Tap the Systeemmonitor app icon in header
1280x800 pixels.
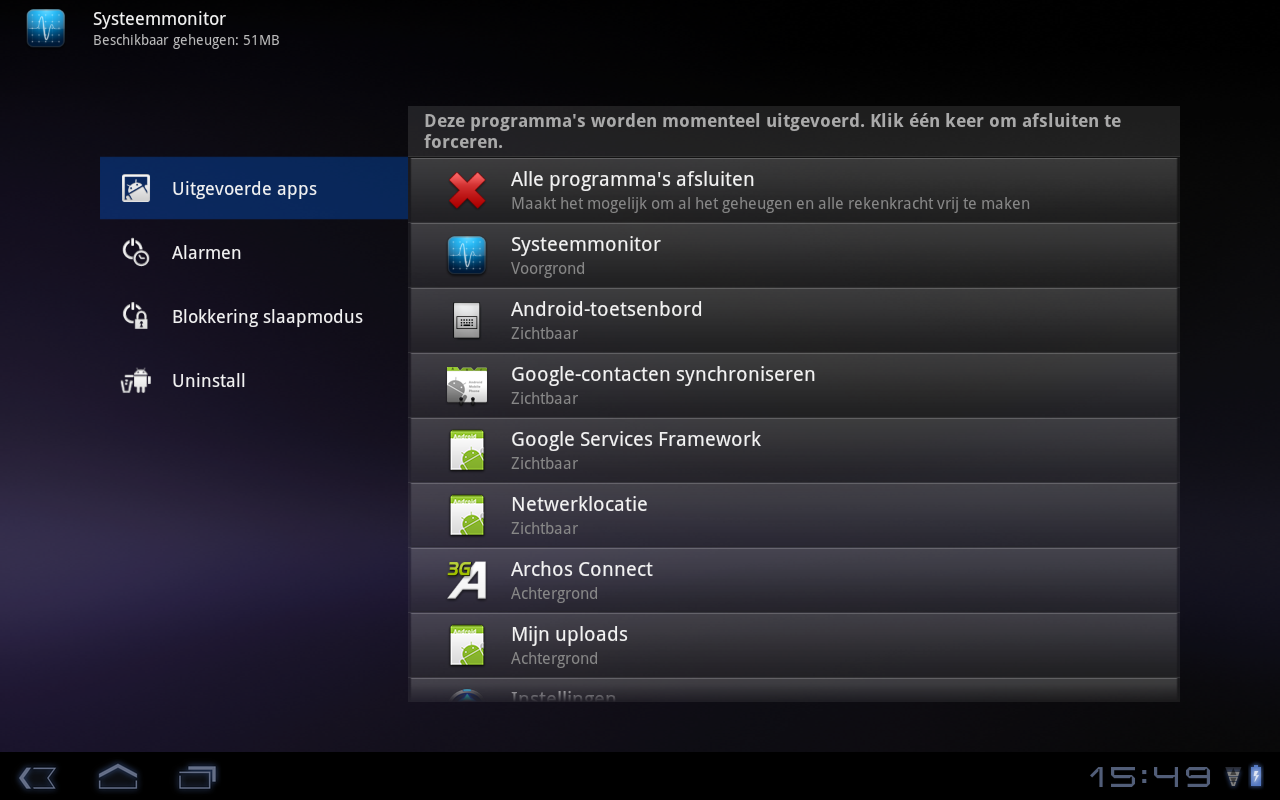tap(45, 28)
